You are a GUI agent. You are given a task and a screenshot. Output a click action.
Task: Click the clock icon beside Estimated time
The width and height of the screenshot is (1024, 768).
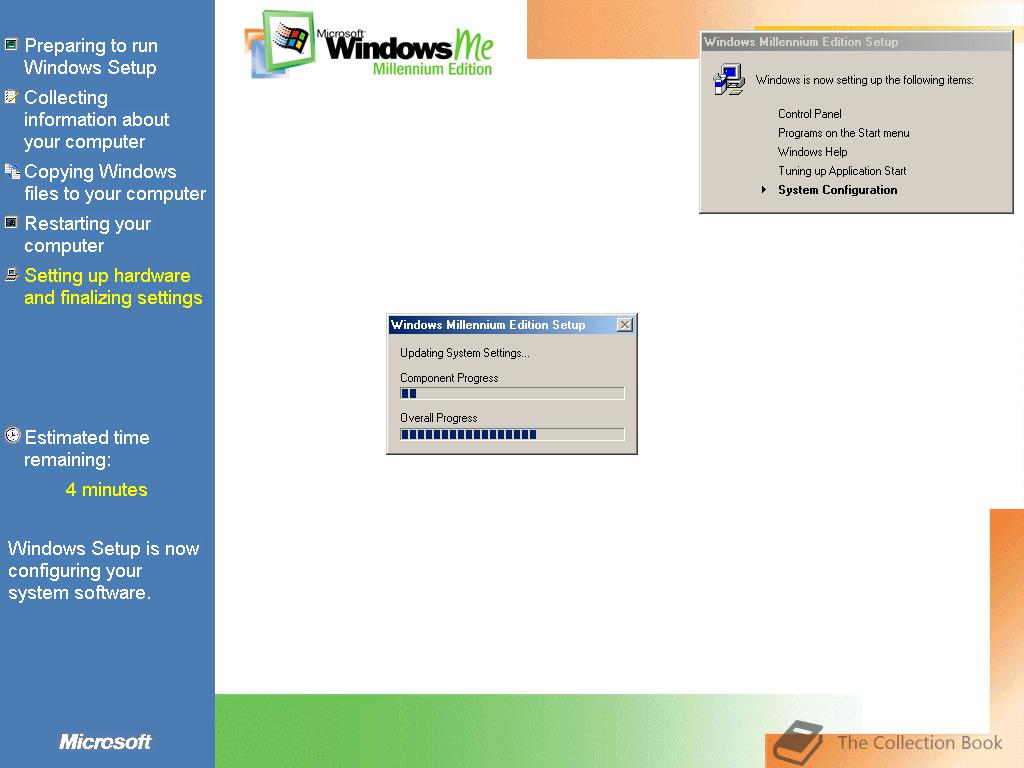12,435
